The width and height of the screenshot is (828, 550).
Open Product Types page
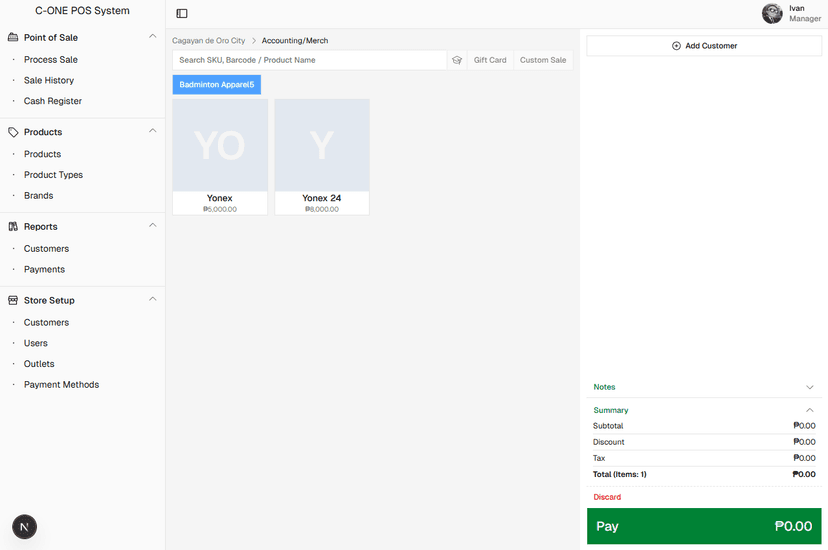click(x=53, y=175)
